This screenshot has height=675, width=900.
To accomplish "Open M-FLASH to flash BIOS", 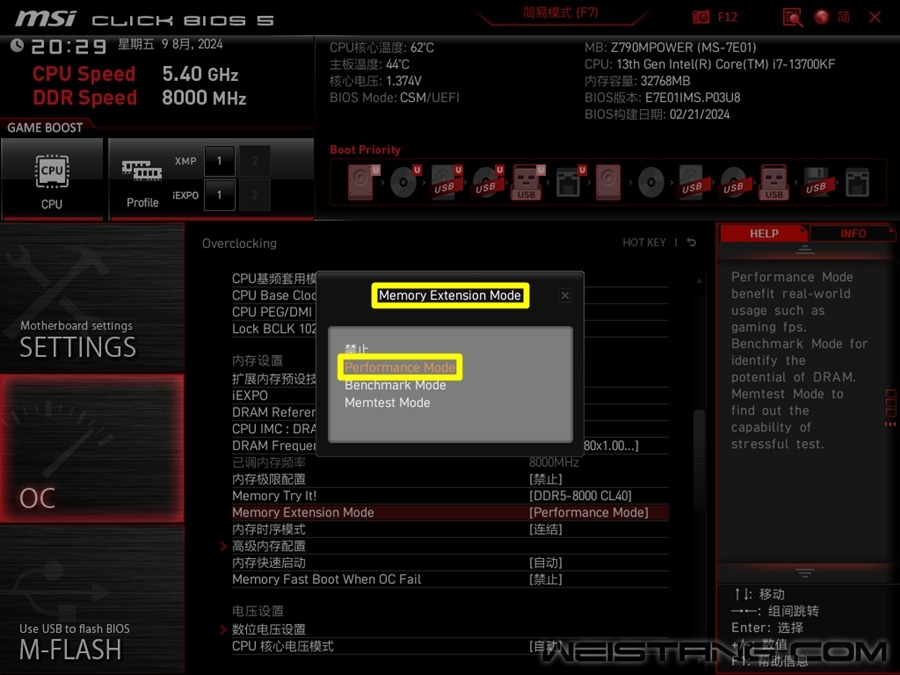I will coord(92,600).
